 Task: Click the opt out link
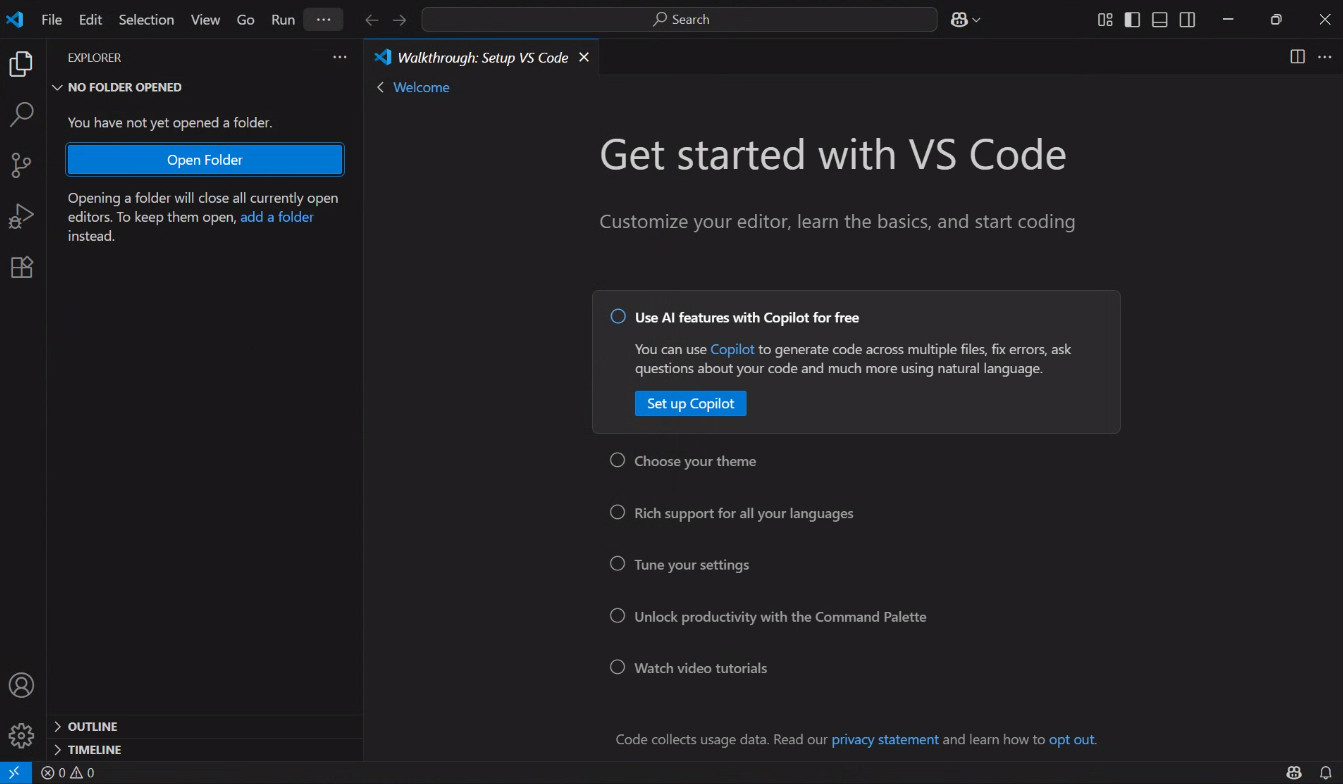[1072, 739]
